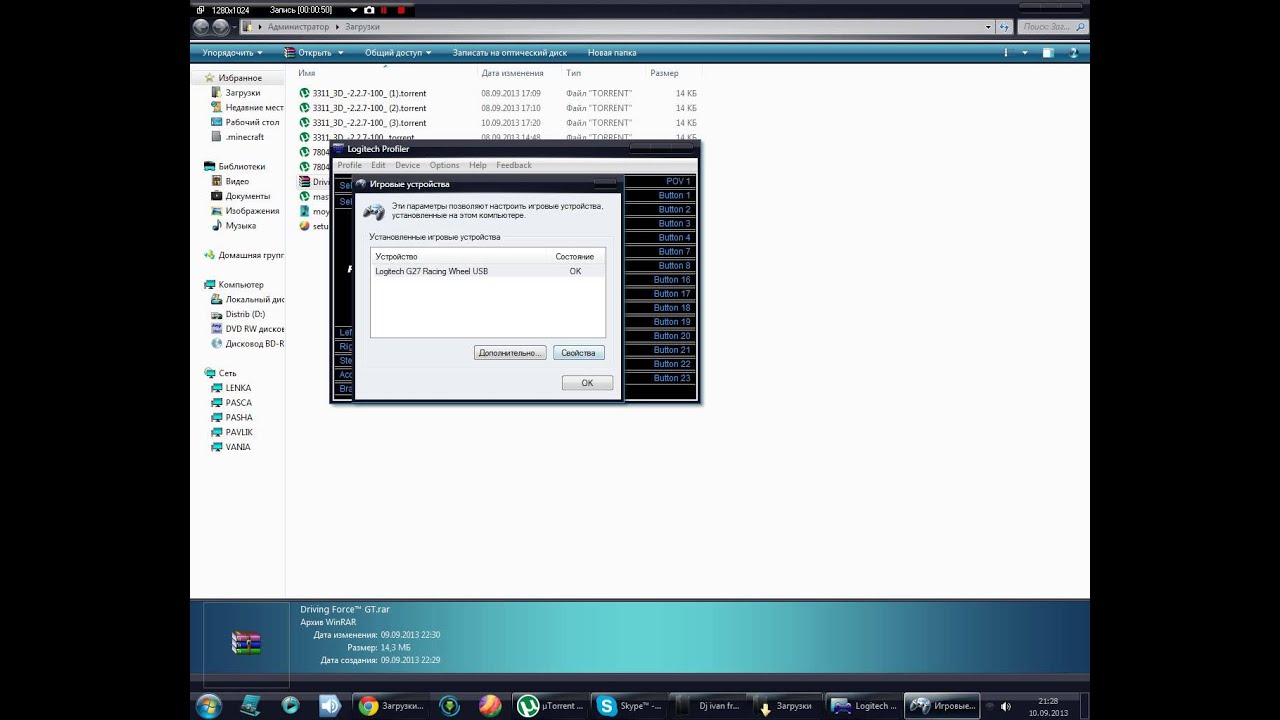Click the Explorer Forward navigation arrow
Viewport: 1280px width, 720px height.
click(221, 27)
